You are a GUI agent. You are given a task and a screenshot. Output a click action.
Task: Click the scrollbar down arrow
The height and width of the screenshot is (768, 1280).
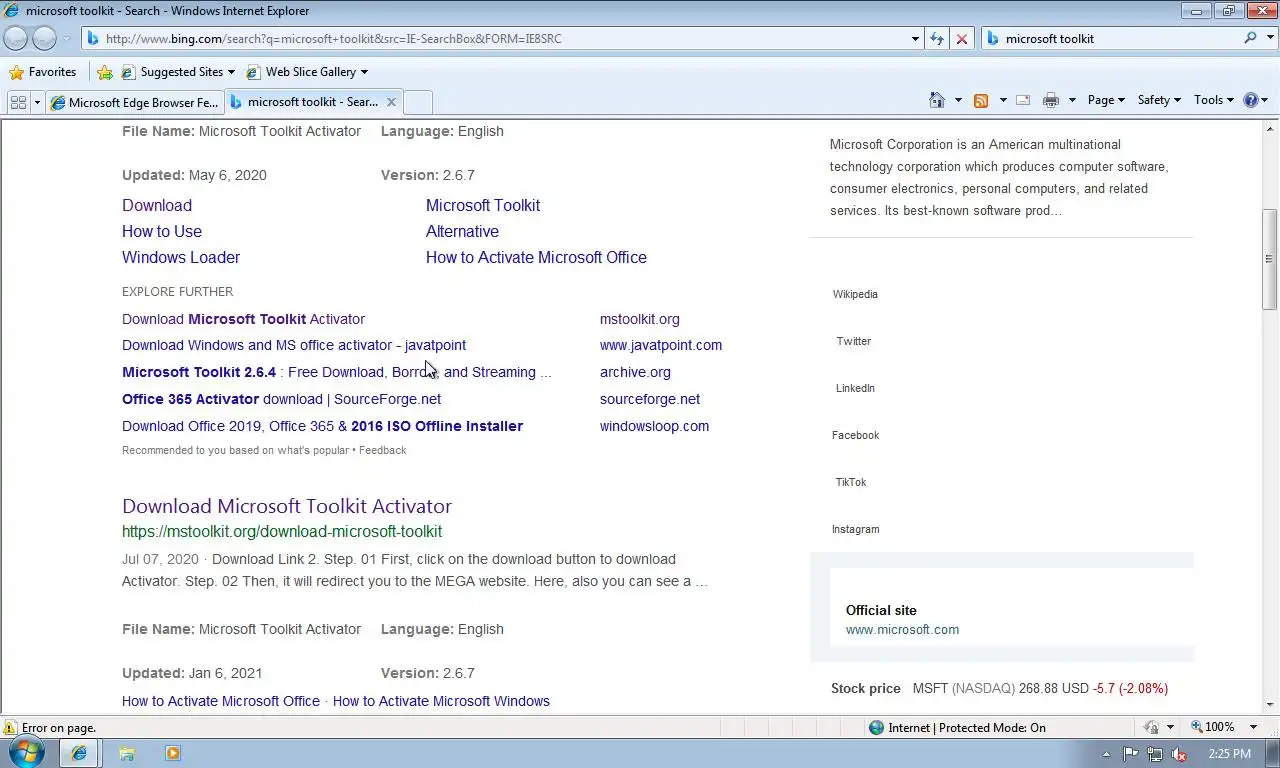click(1270, 705)
